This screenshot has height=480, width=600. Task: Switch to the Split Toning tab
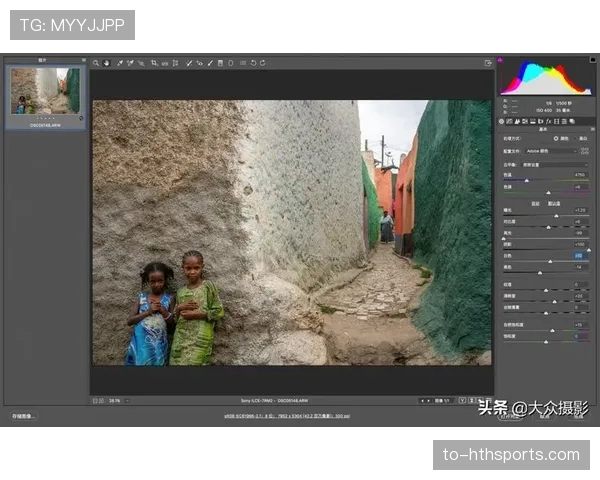(533, 121)
